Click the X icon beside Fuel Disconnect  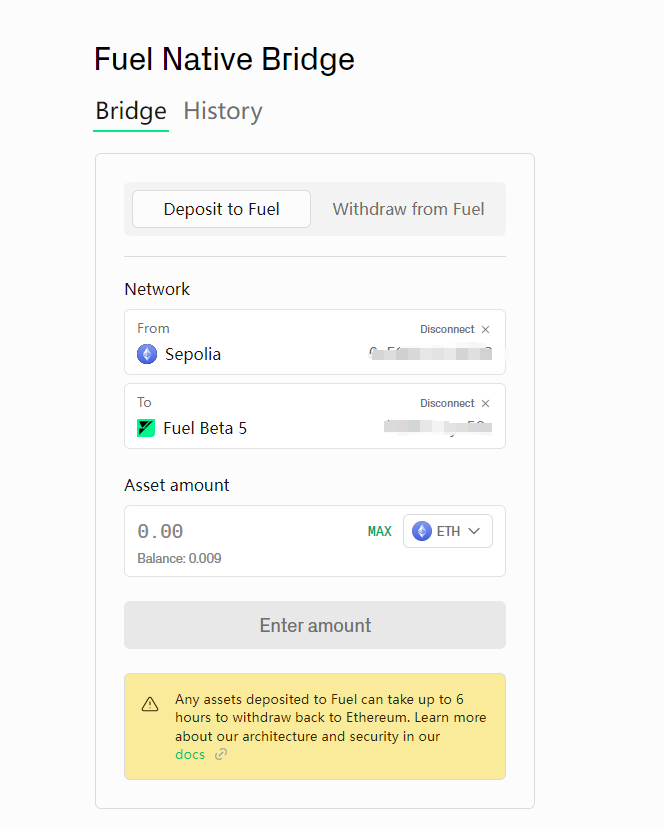click(485, 404)
